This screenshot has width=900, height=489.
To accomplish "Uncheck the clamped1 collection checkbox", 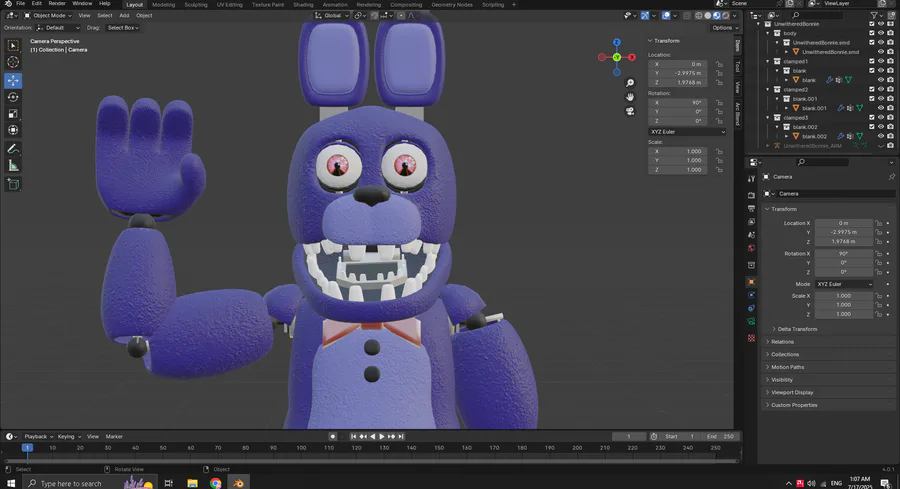I will point(872,61).
